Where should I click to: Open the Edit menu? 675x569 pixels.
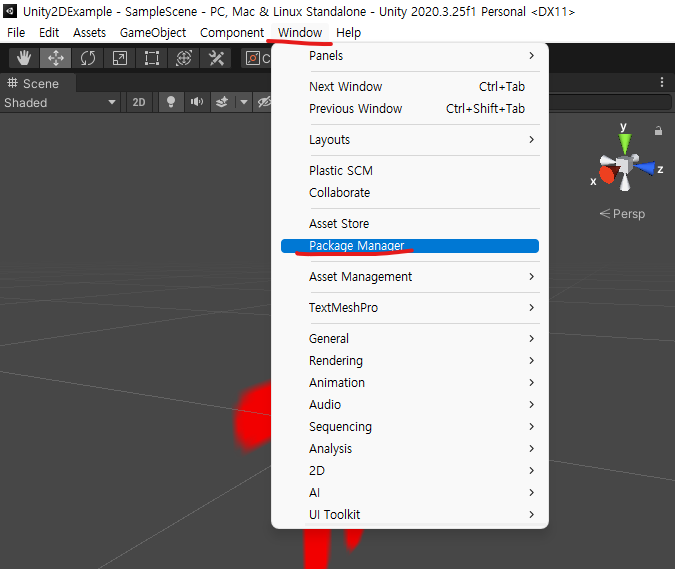pyautogui.click(x=49, y=33)
